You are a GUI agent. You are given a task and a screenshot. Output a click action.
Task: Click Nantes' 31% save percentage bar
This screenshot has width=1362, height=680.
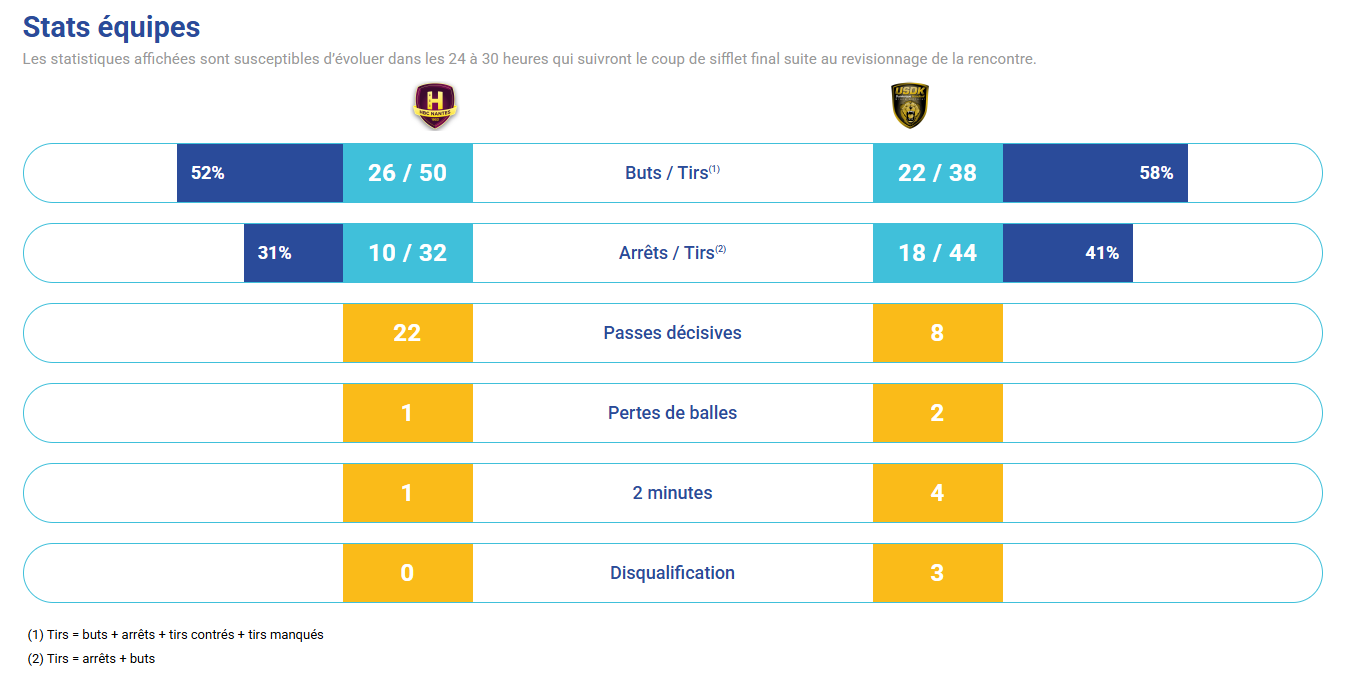coord(293,253)
